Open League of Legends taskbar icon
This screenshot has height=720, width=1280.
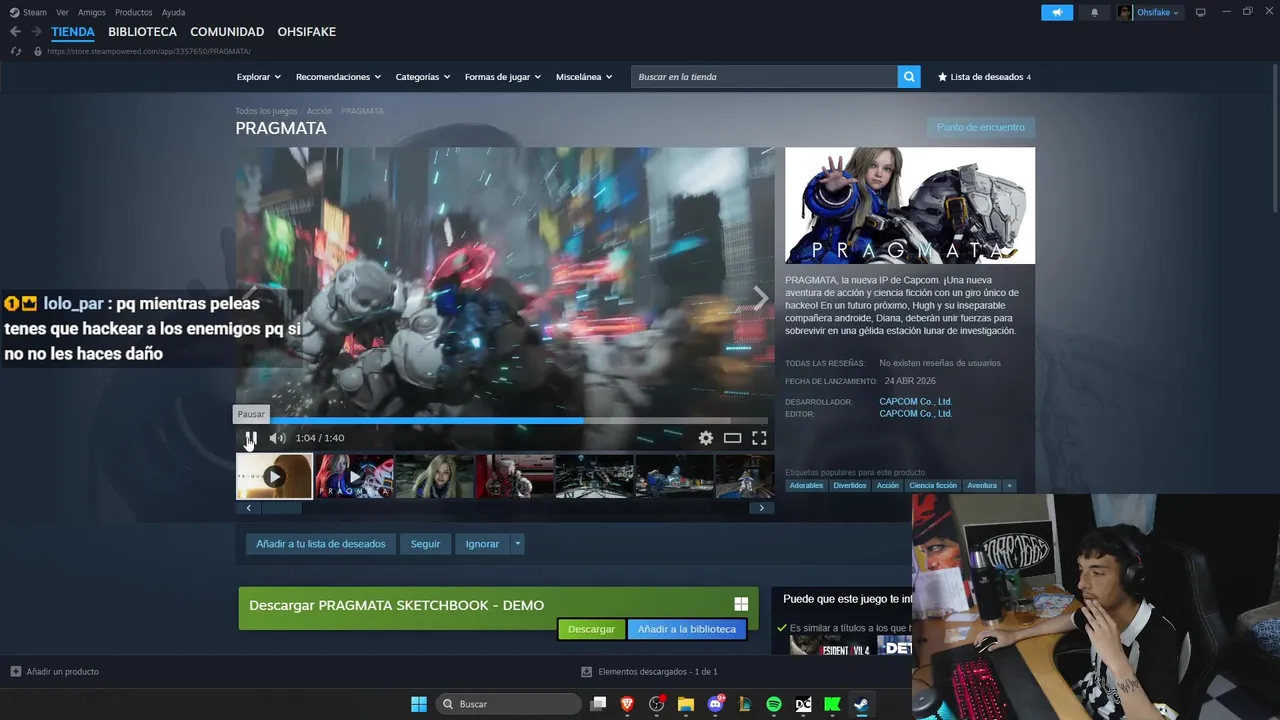tap(744, 704)
